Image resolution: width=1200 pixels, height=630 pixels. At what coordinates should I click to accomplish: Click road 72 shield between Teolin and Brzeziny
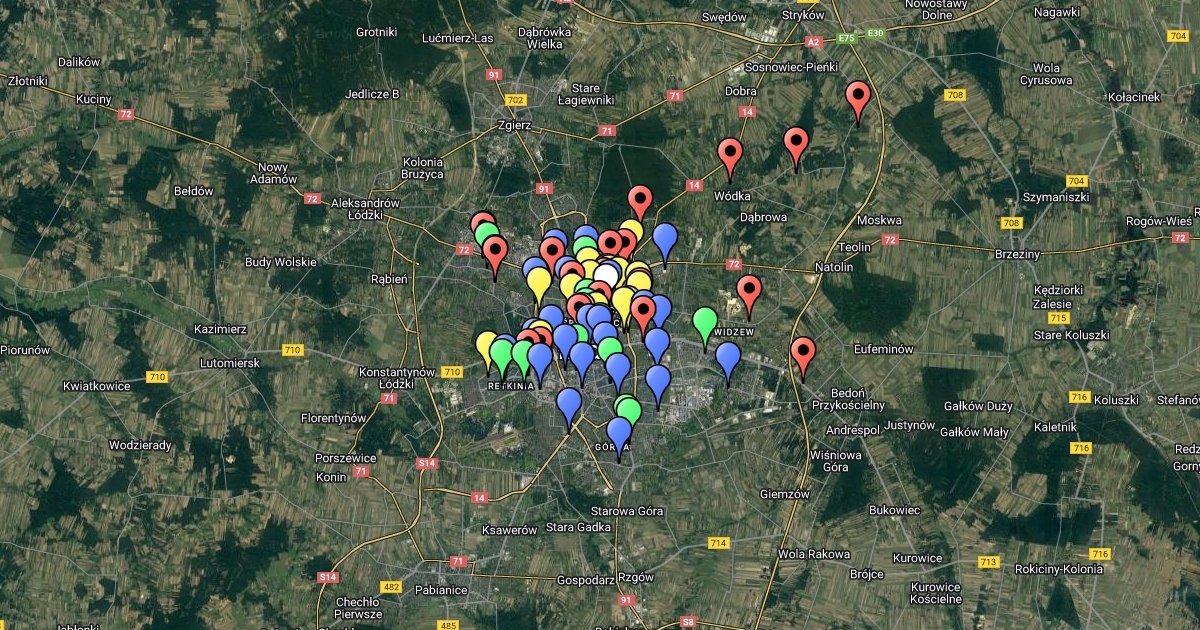[x=892, y=240]
